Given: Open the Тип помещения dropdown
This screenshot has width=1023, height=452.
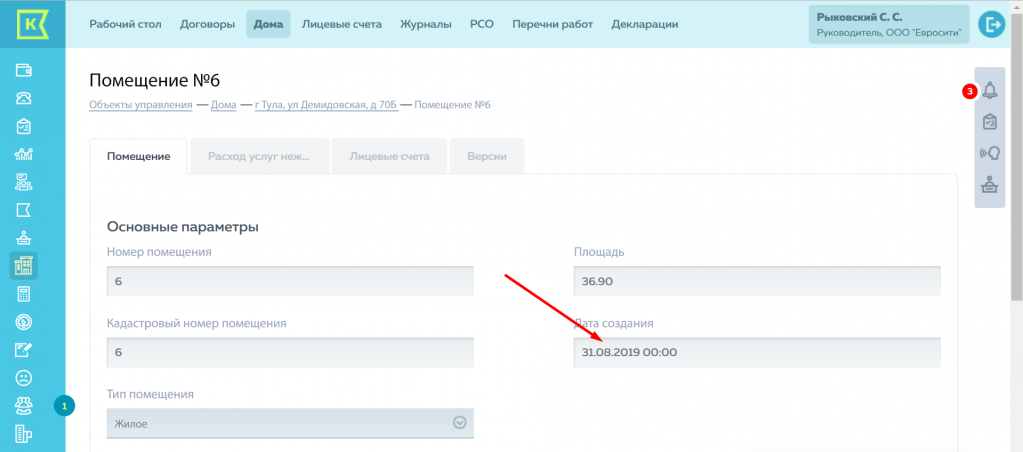Looking at the screenshot, I should (290, 423).
